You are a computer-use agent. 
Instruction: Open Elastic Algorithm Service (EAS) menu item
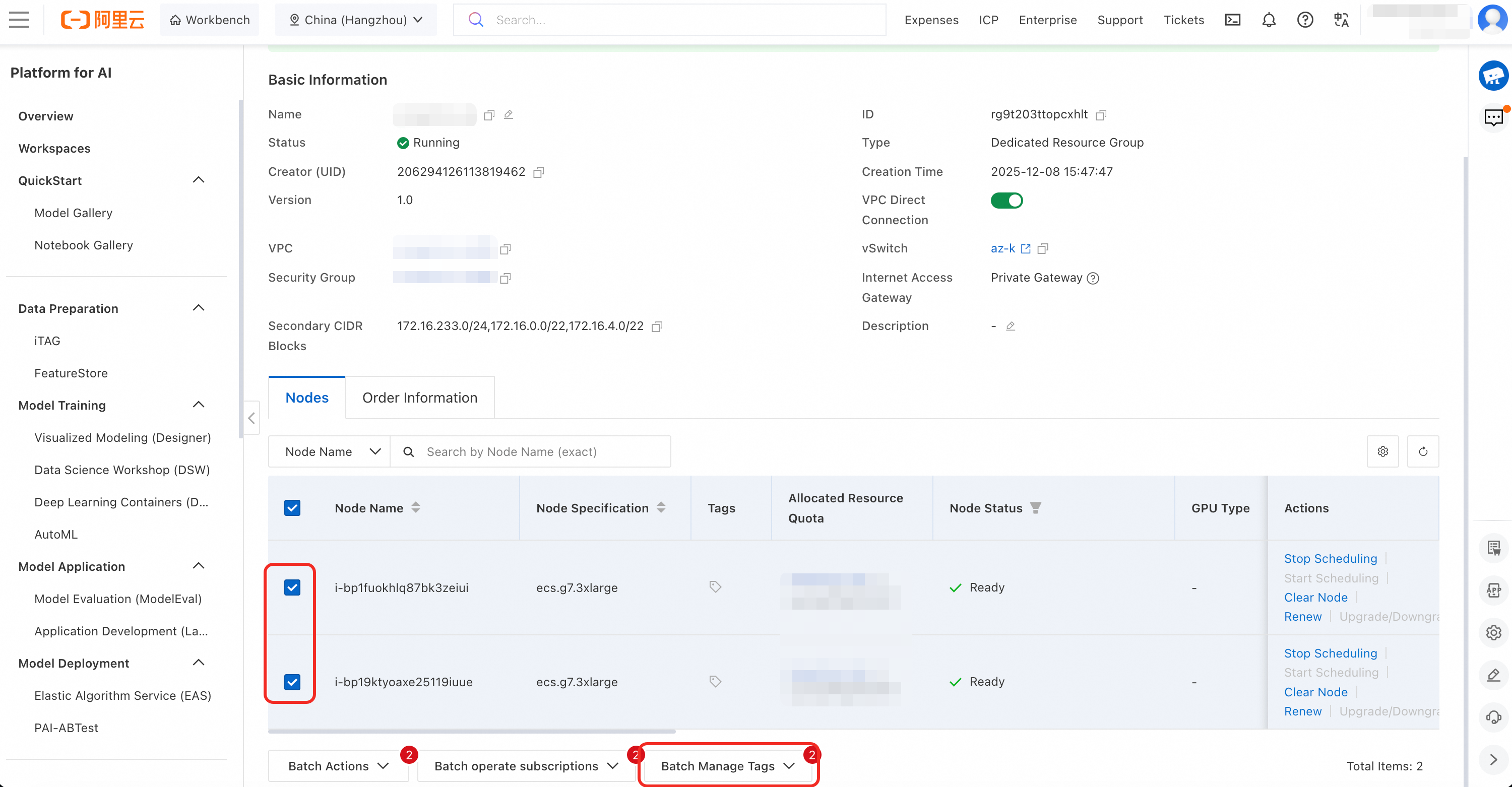coord(122,695)
